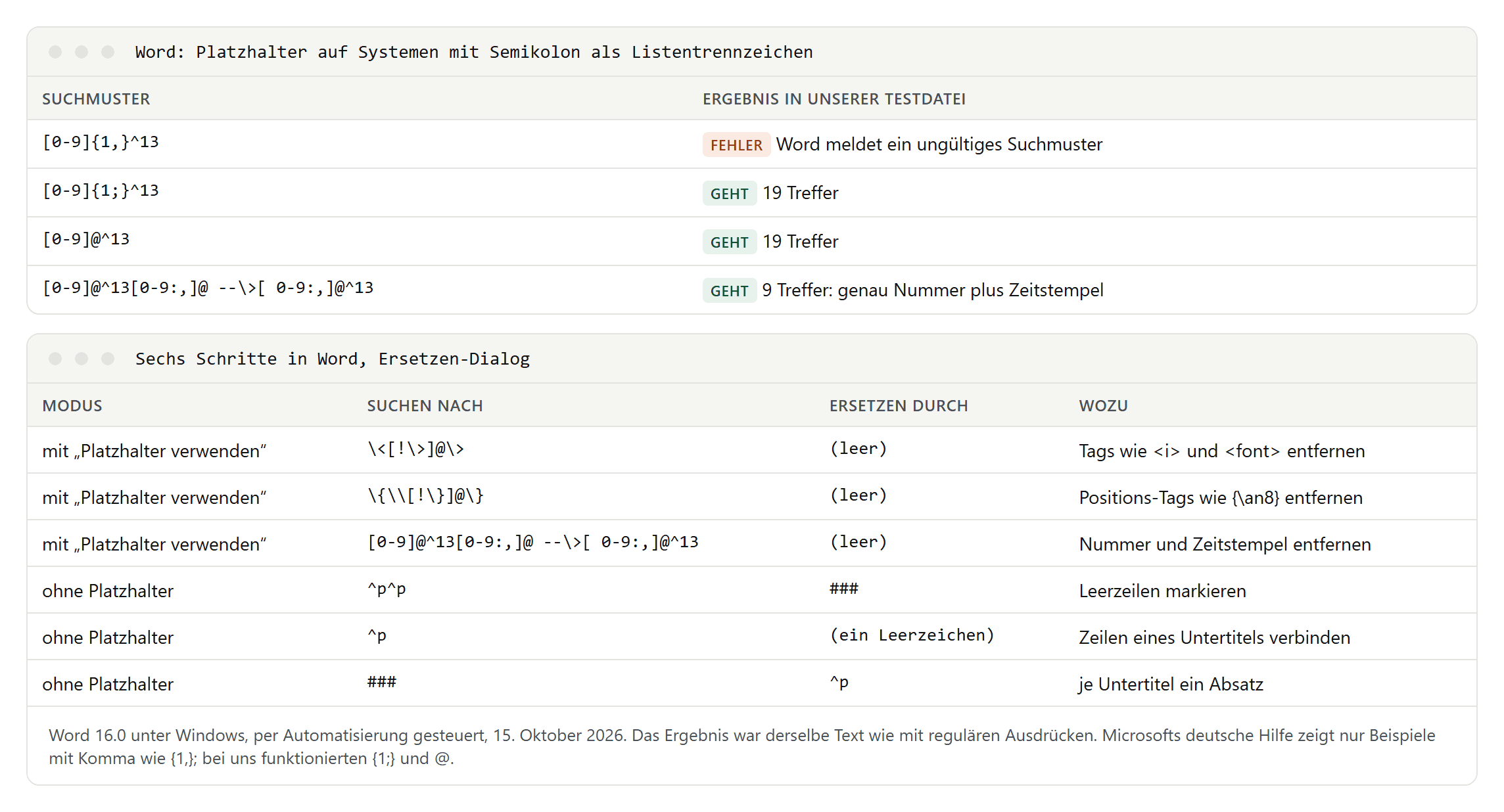The width and height of the screenshot is (1504, 812).
Task: Click '9 Treffer: genau Nummer plus Zeitstempel'
Action: tap(932, 290)
